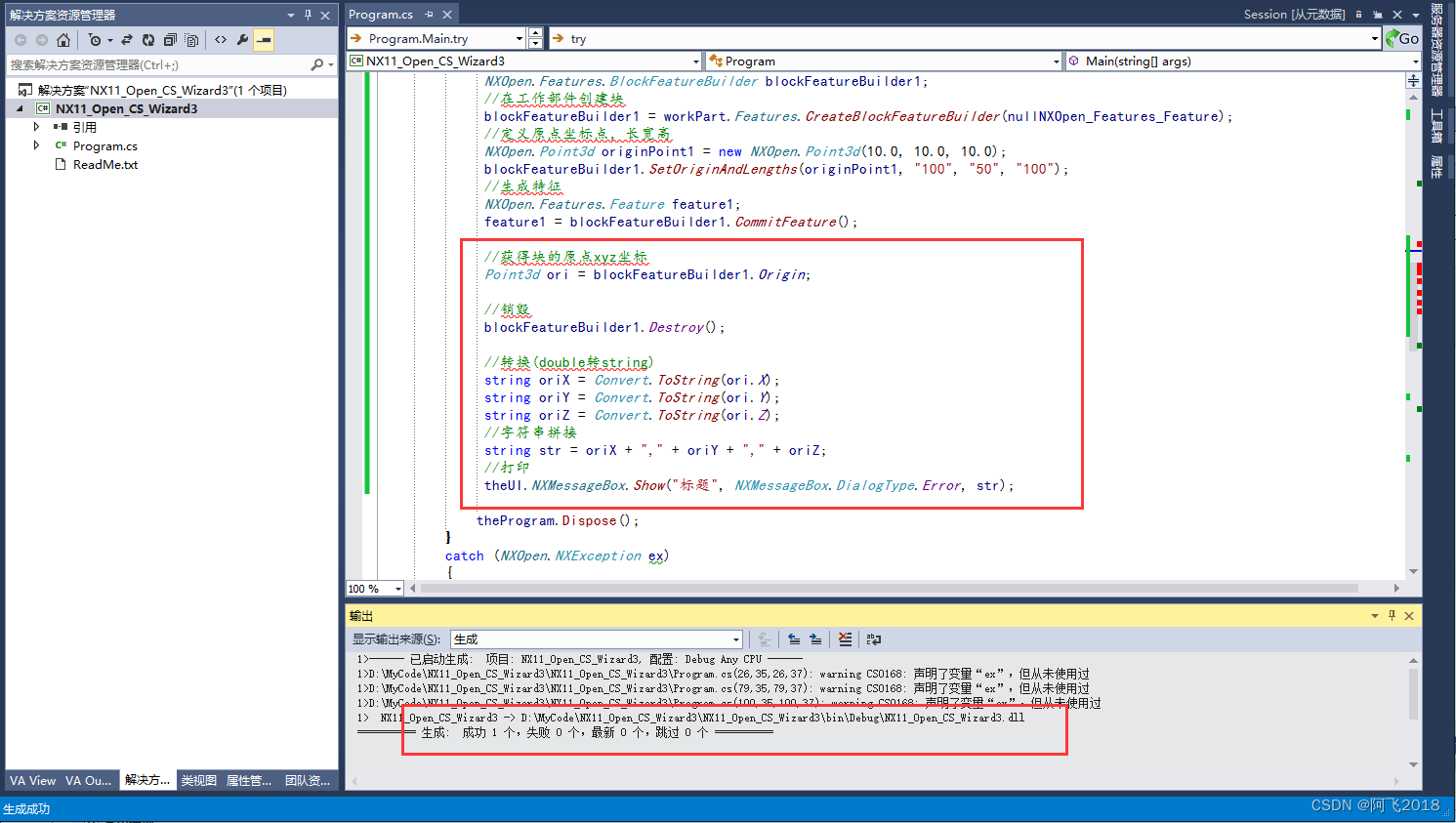Image resolution: width=1456 pixels, height=823 pixels.
Task: Collapse all items in Solution Explorer
Action: click(170, 40)
